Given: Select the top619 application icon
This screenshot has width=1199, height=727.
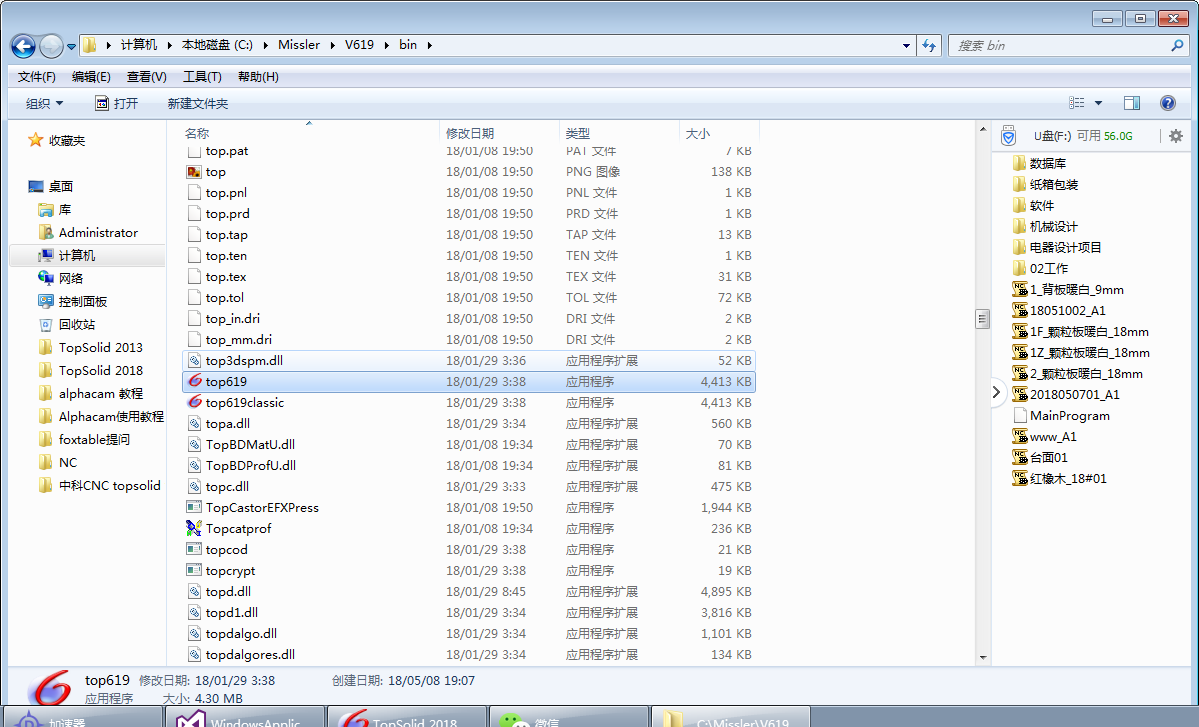Looking at the screenshot, I should (x=194, y=381).
